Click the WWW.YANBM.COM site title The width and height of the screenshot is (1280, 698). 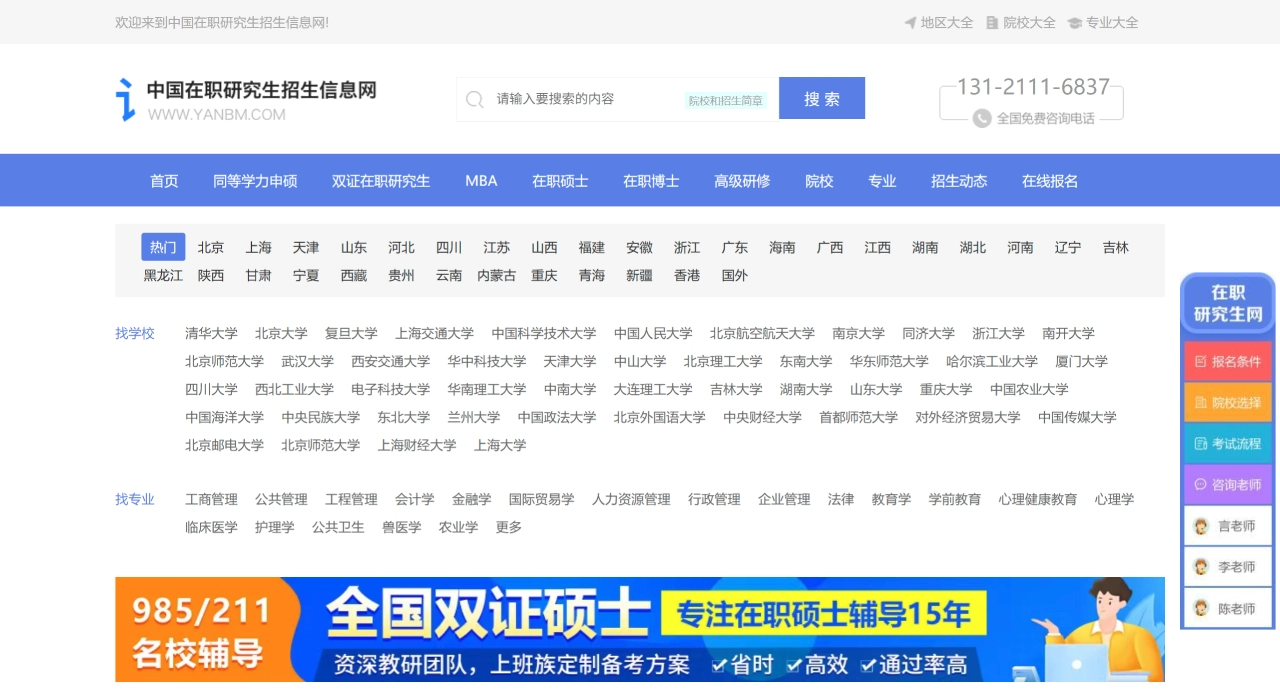[217, 115]
